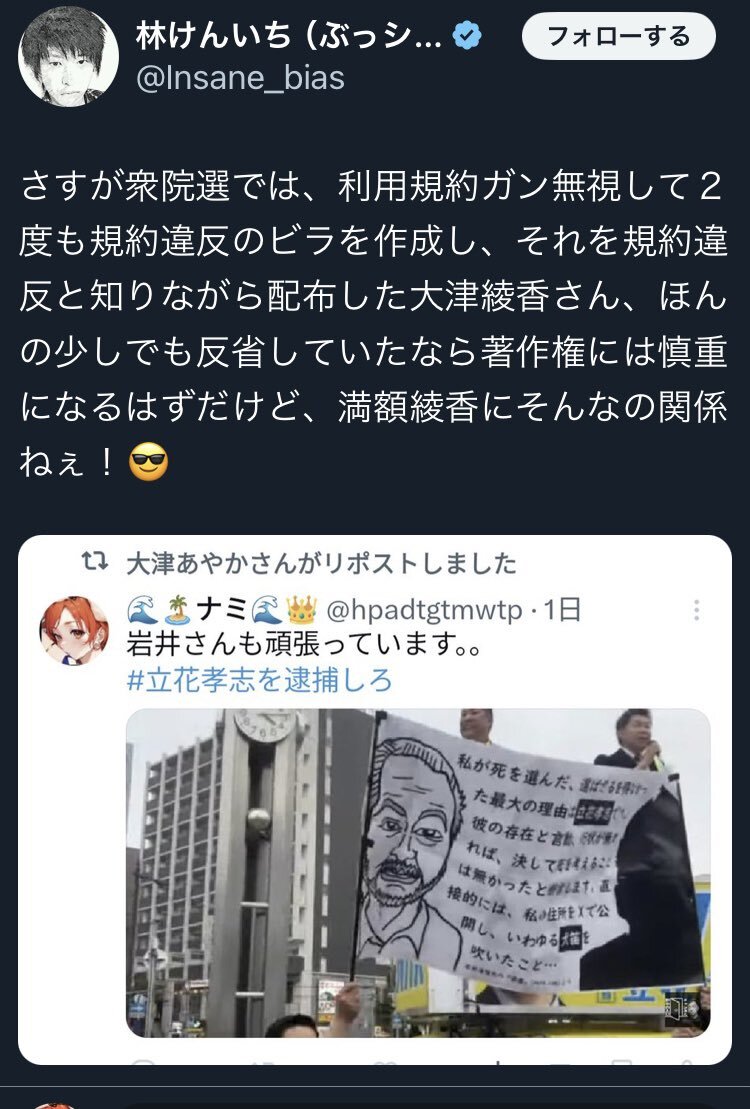Open the street protest video thumbnail
The image size is (750, 1109).
point(418,873)
